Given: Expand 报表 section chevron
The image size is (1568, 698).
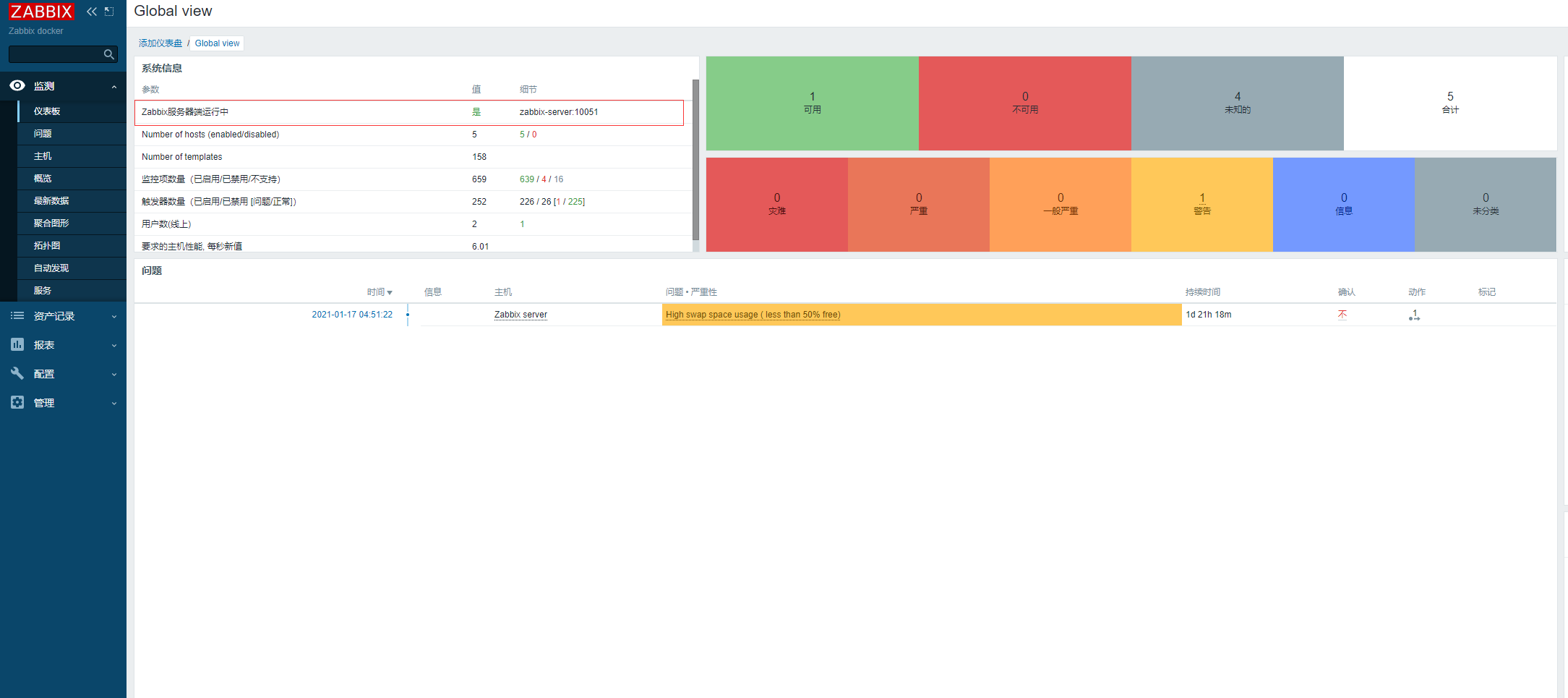Looking at the screenshot, I should [113, 346].
